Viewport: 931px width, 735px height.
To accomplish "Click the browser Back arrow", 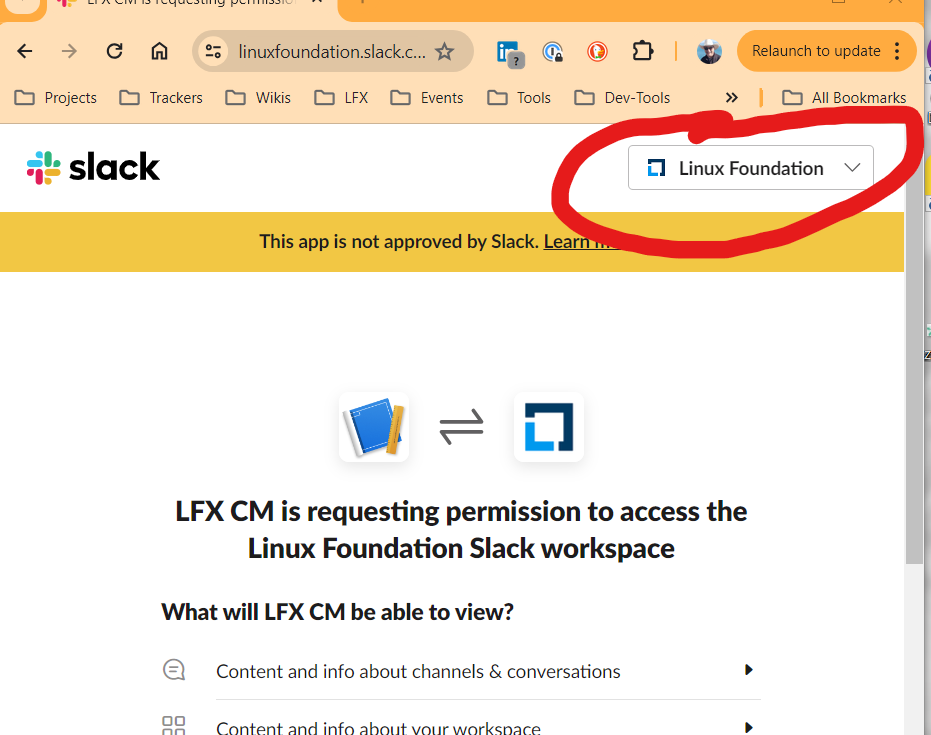I will coord(25,51).
